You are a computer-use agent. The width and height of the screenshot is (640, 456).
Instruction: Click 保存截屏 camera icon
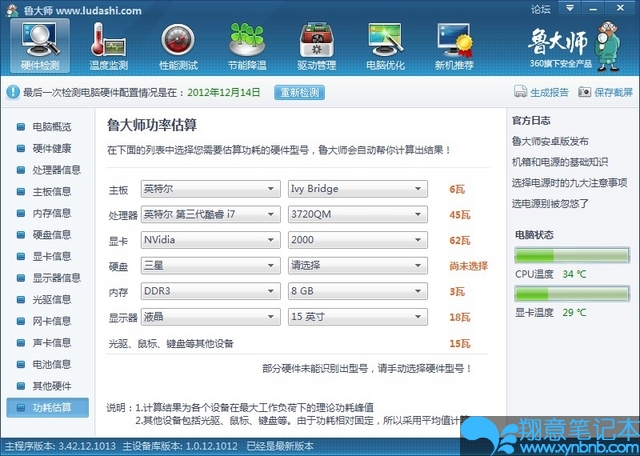click(584, 91)
